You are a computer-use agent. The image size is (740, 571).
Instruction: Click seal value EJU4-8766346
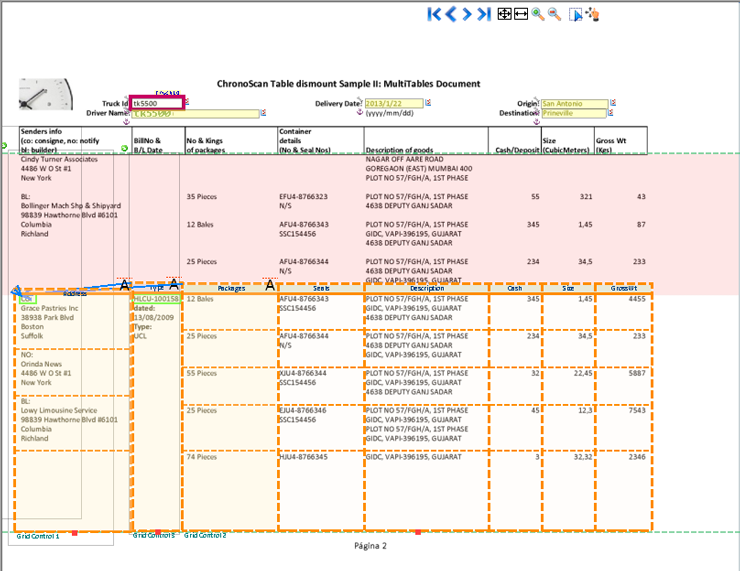pyautogui.click(x=303, y=411)
